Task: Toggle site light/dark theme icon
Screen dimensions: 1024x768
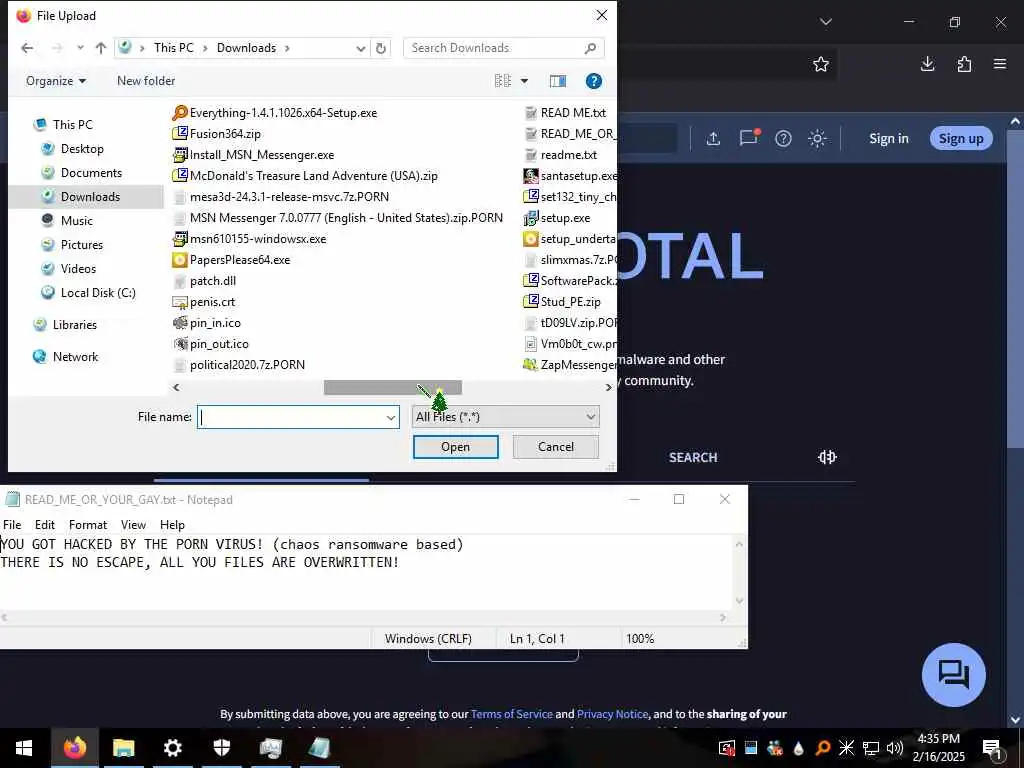Action: tap(817, 138)
